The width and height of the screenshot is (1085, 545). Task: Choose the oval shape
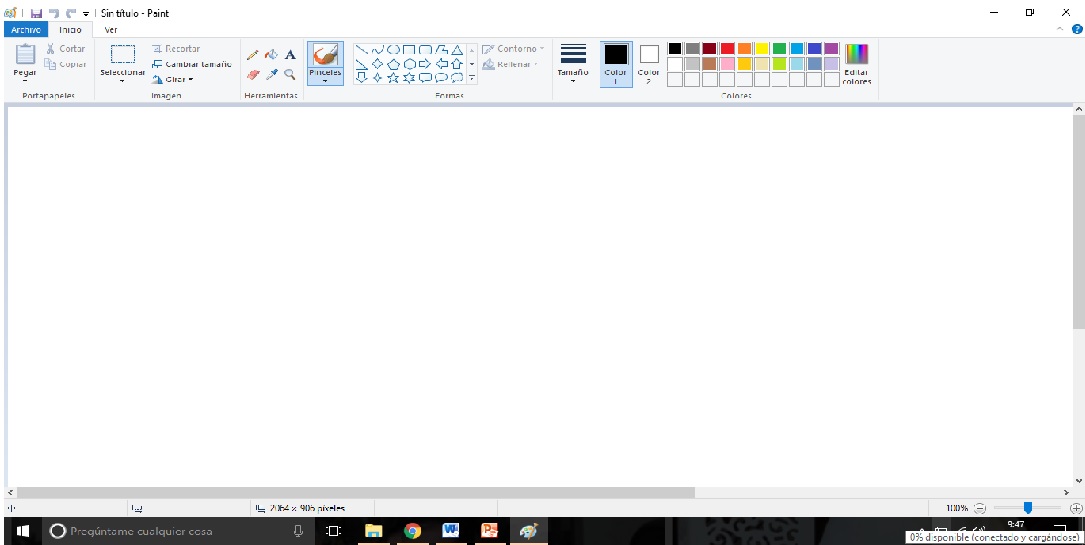pyautogui.click(x=393, y=50)
